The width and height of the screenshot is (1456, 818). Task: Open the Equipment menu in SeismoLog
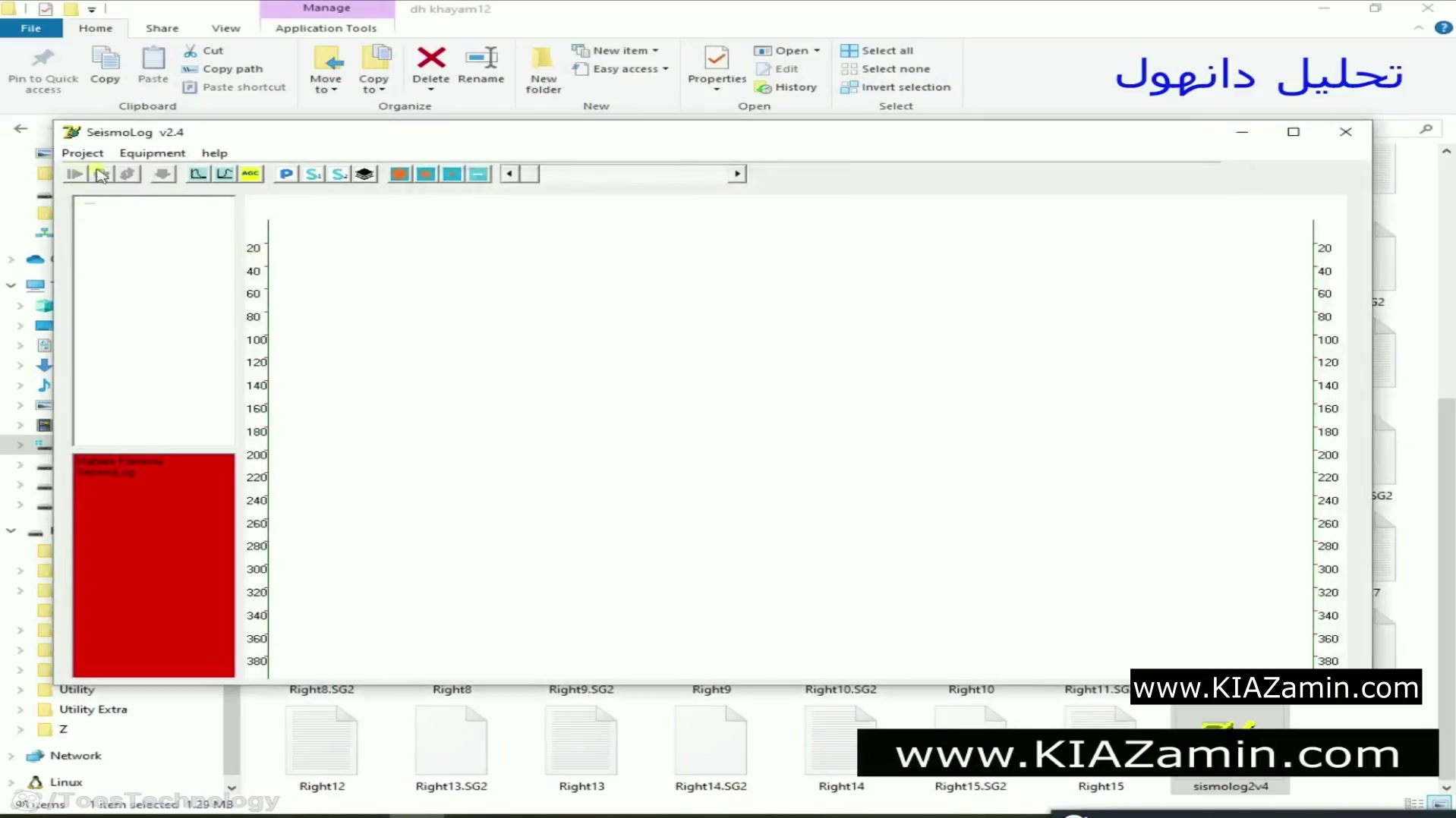click(x=153, y=153)
